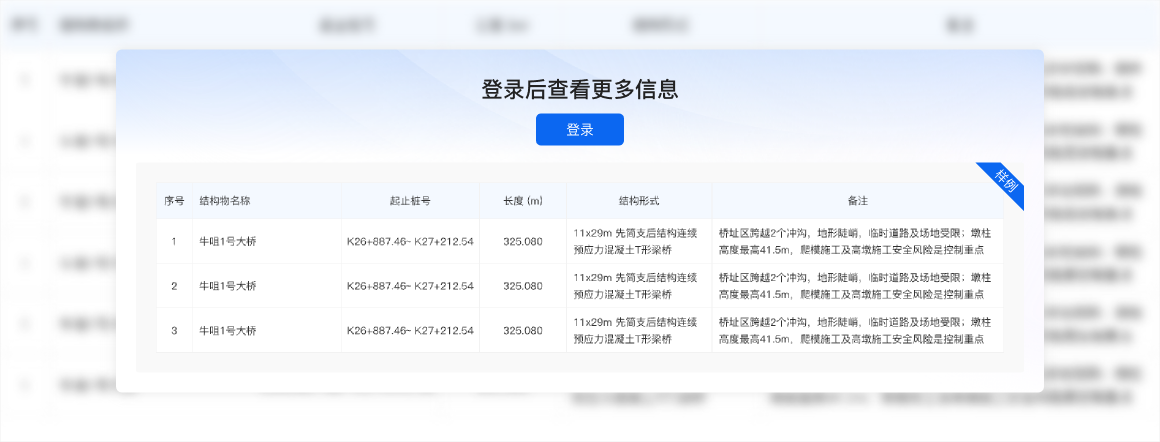Select the 序号 column header

click(174, 201)
